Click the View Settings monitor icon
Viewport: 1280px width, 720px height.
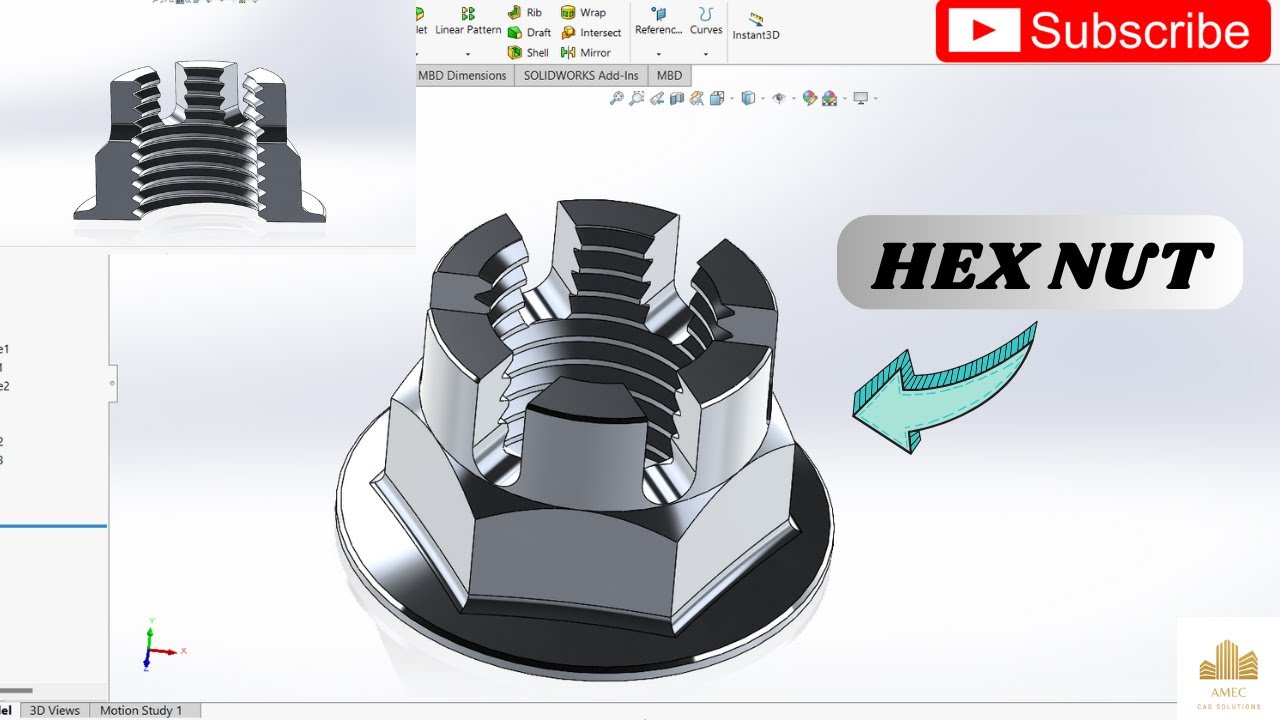(860, 98)
